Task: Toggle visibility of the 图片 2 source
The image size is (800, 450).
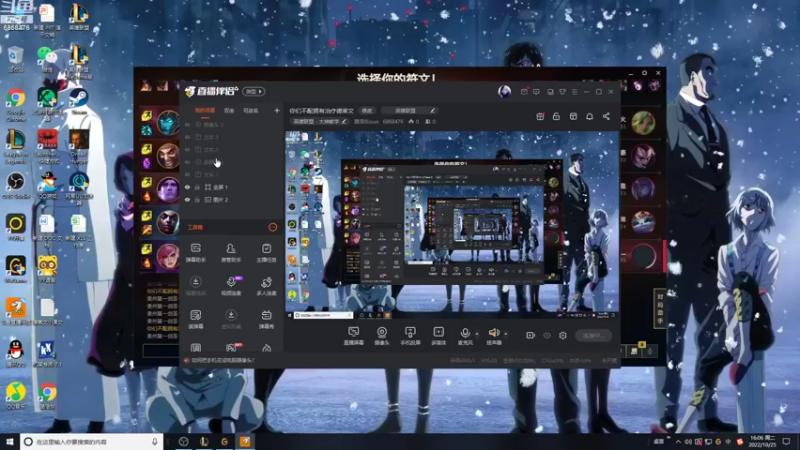Action: tap(188, 200)
